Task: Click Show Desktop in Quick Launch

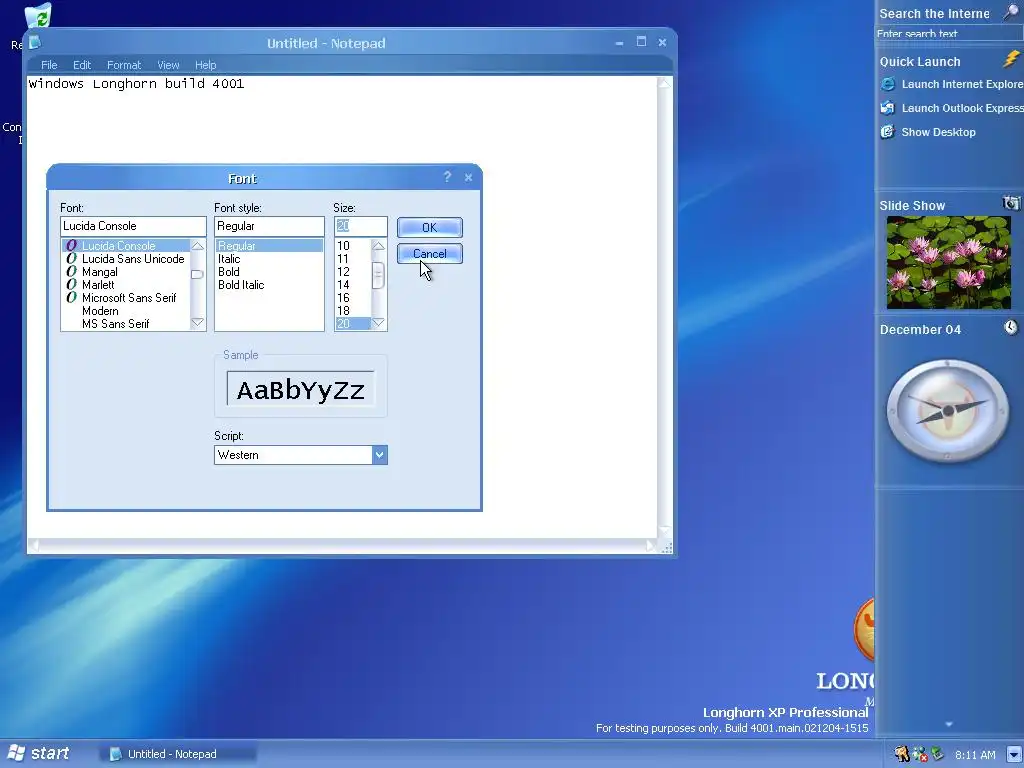Action: [938, 132]
